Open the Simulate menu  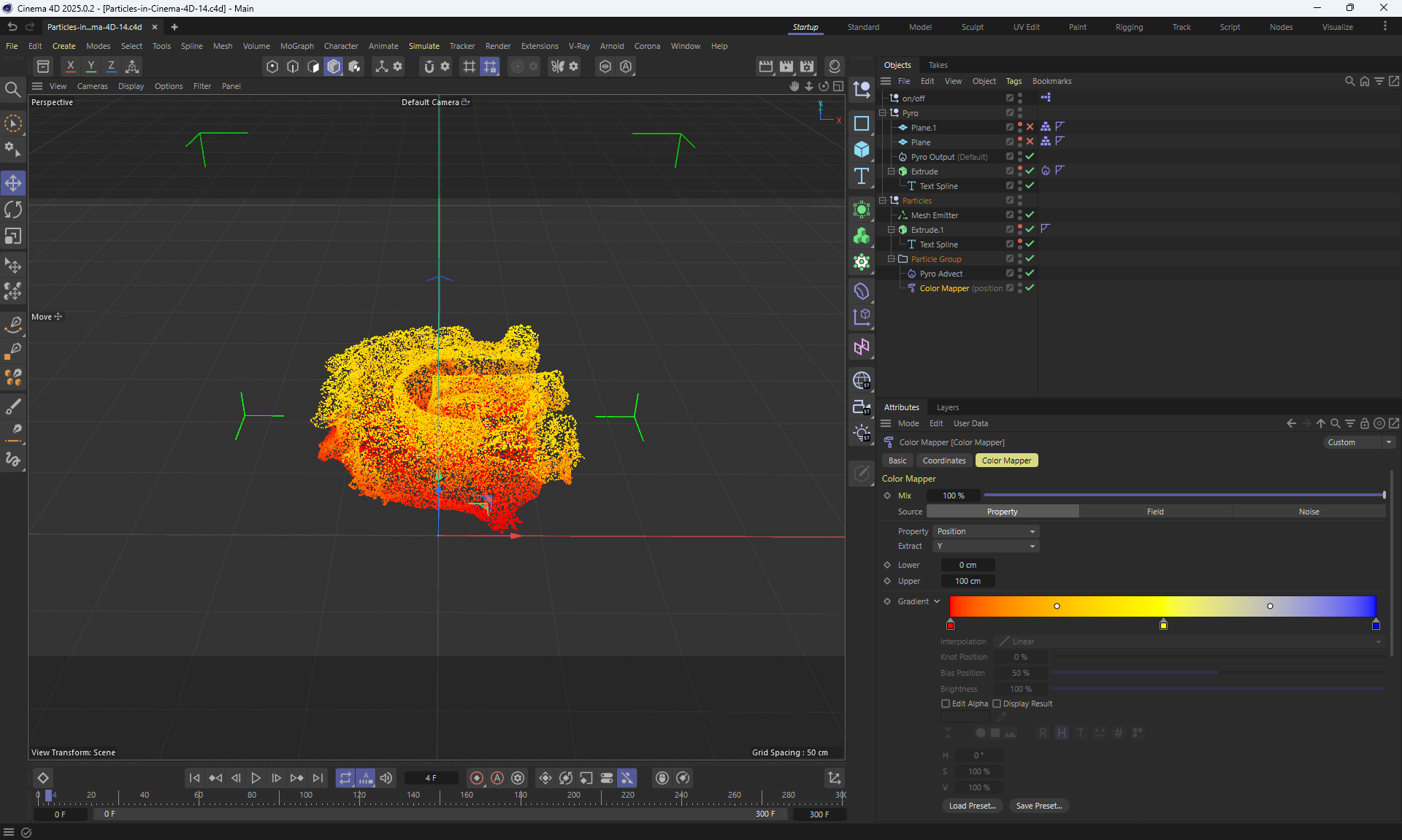(424, 46)
